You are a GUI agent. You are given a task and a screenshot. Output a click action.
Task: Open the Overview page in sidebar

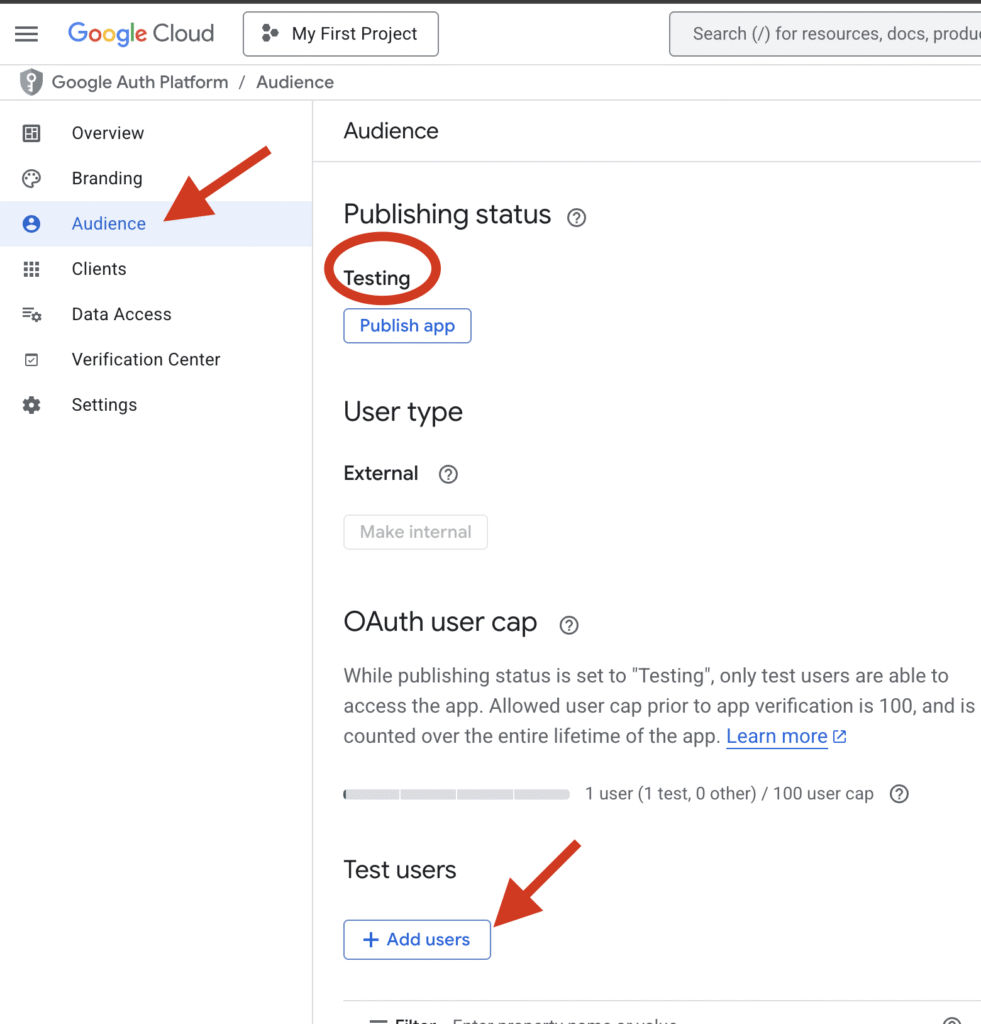click(x=107, y=133)
